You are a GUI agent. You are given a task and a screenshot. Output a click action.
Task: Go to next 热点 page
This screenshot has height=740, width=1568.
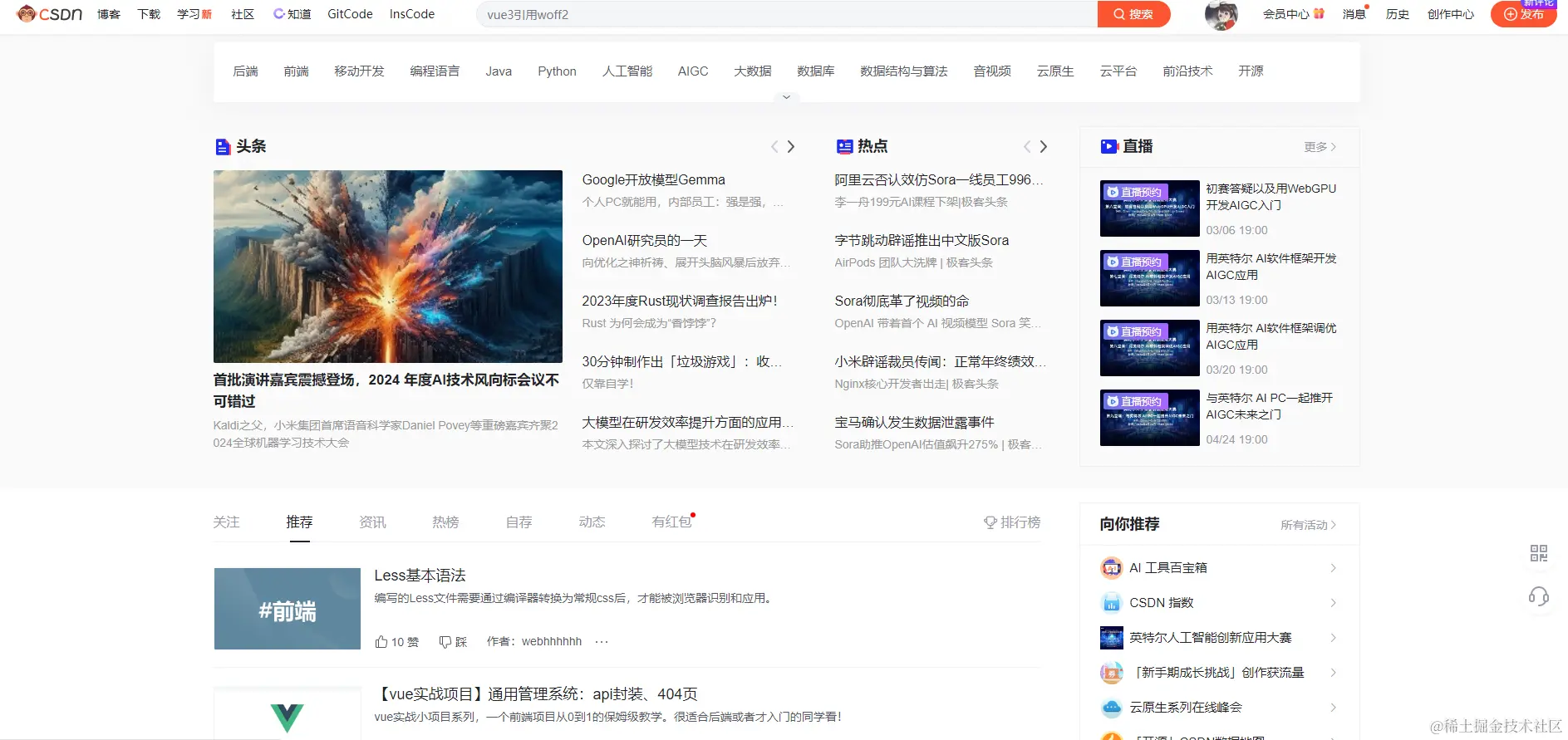1044,147
